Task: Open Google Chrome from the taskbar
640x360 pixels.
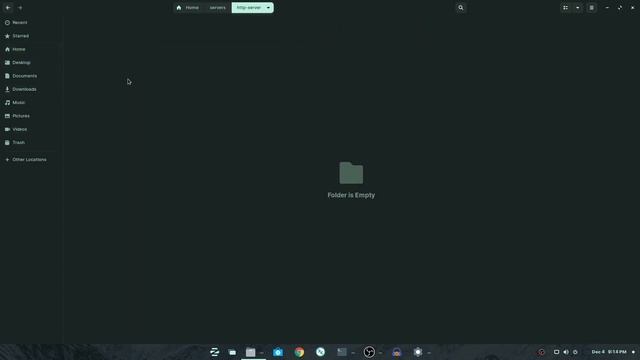Action: click(299, 352)
